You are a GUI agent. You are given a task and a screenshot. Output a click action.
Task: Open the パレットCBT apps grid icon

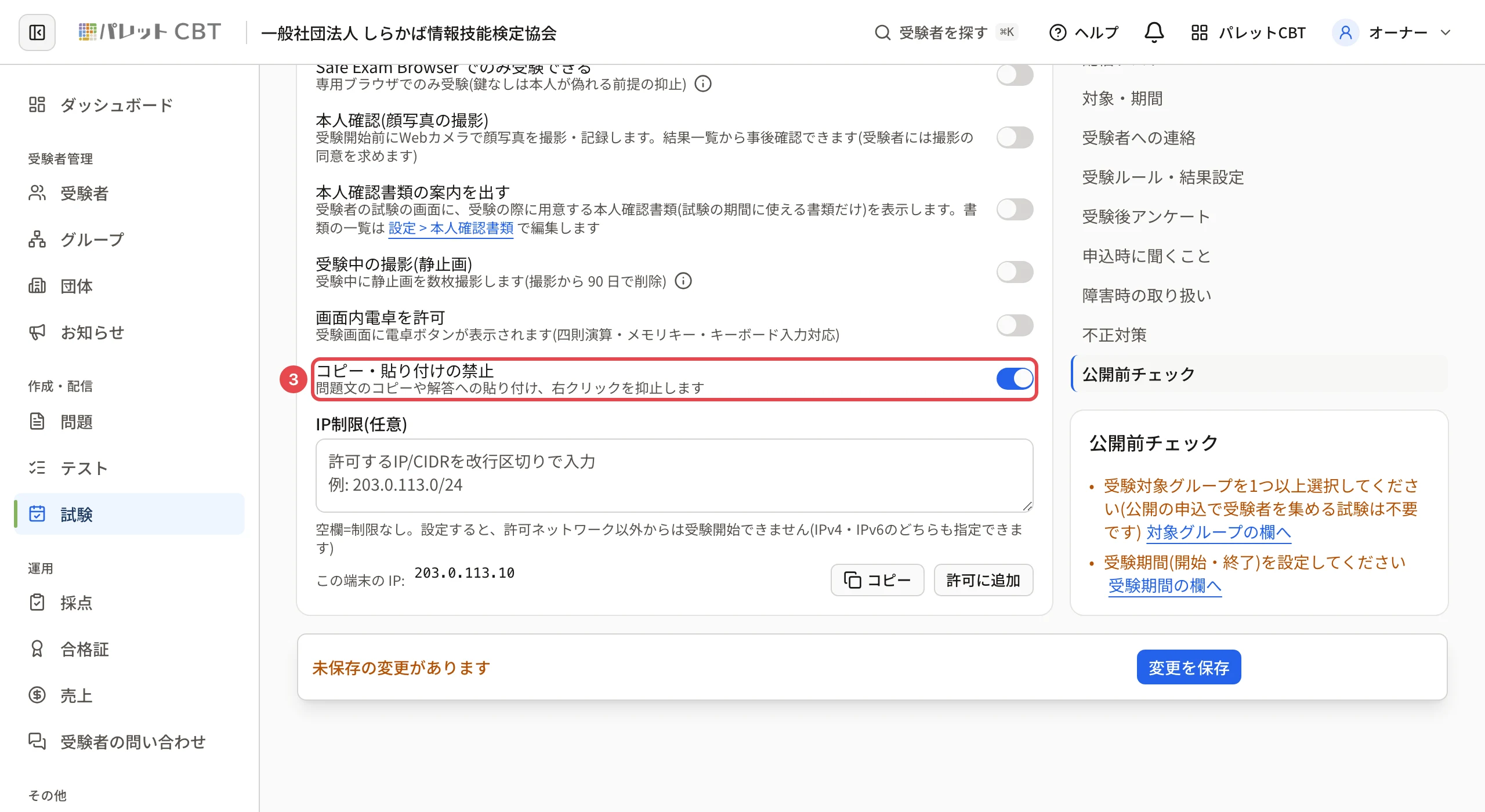[1199, 32]
